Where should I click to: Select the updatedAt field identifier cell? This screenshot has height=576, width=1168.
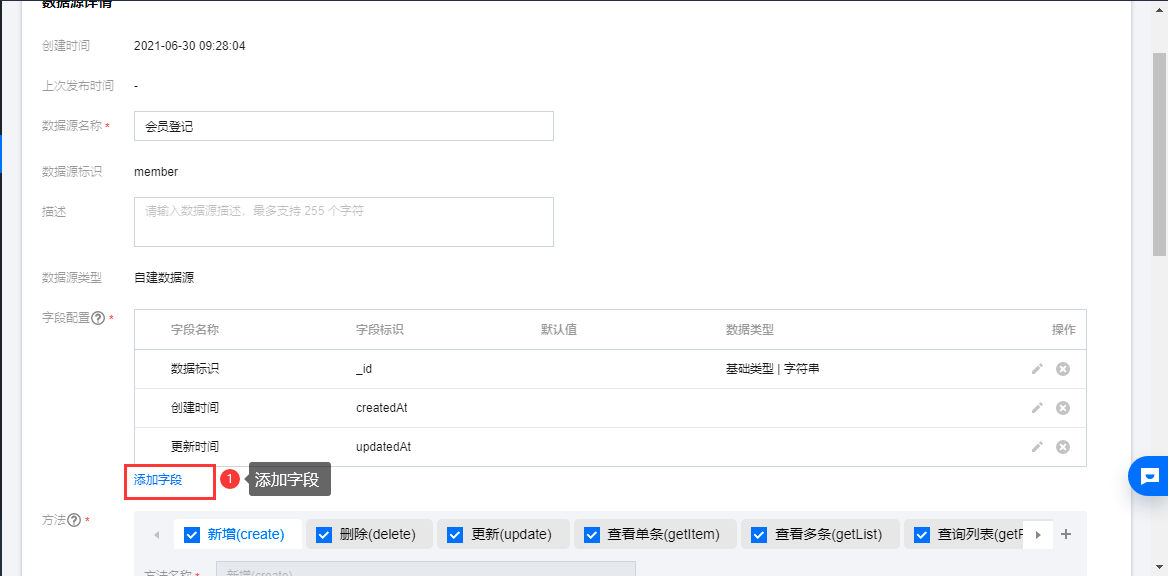384,446
